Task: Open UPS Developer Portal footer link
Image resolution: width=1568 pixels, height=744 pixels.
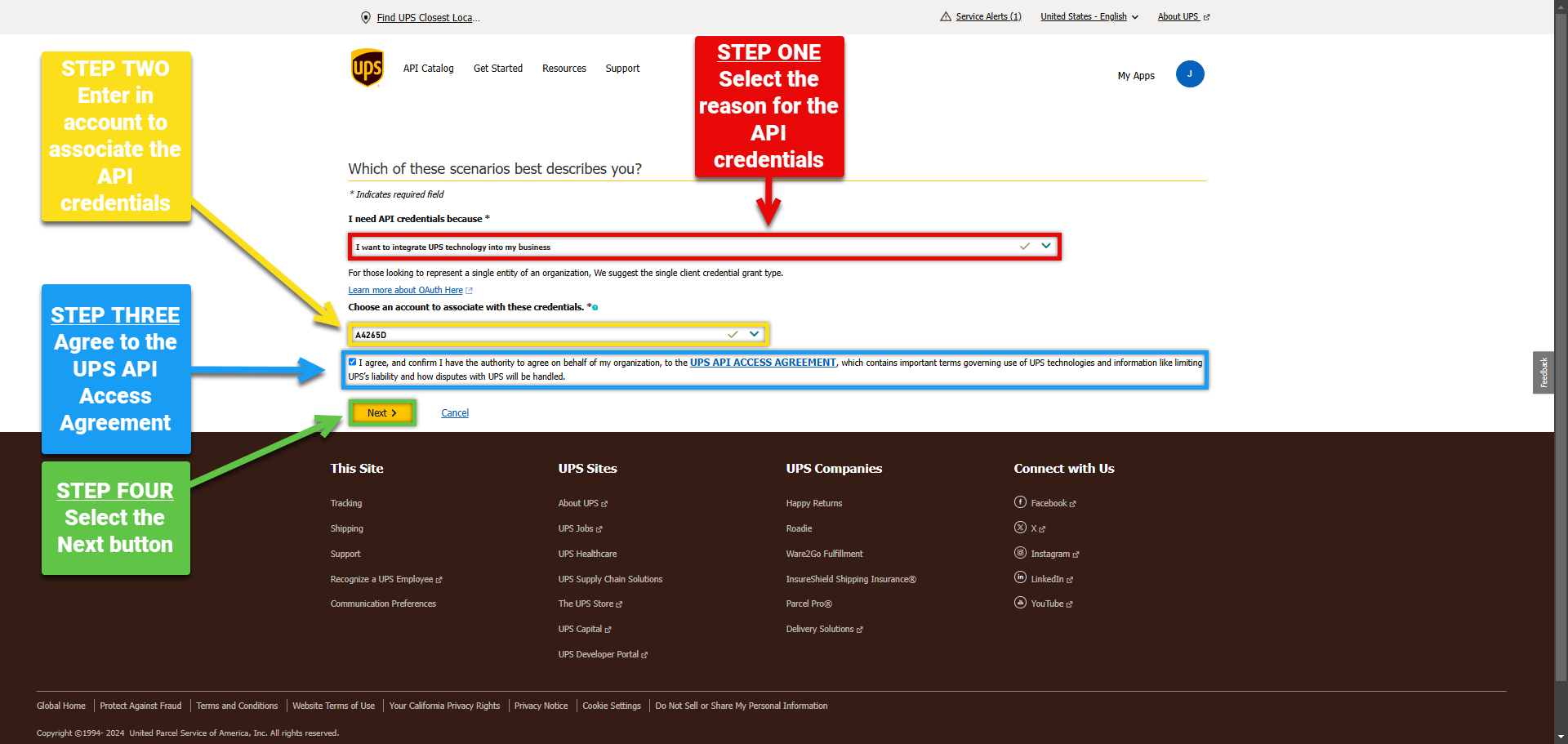Action: [603, 654]
